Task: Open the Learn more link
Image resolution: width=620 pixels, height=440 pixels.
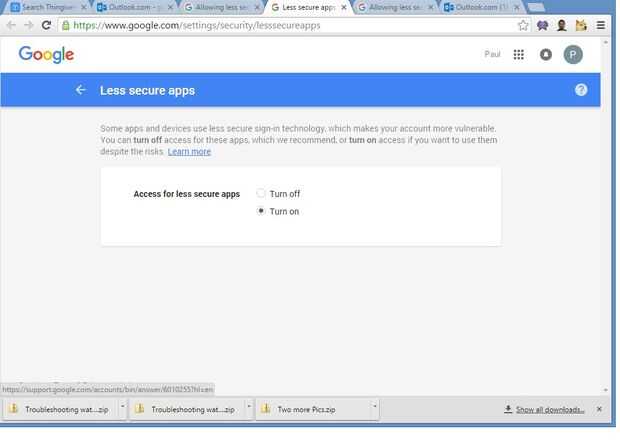Action: [189, 152]
